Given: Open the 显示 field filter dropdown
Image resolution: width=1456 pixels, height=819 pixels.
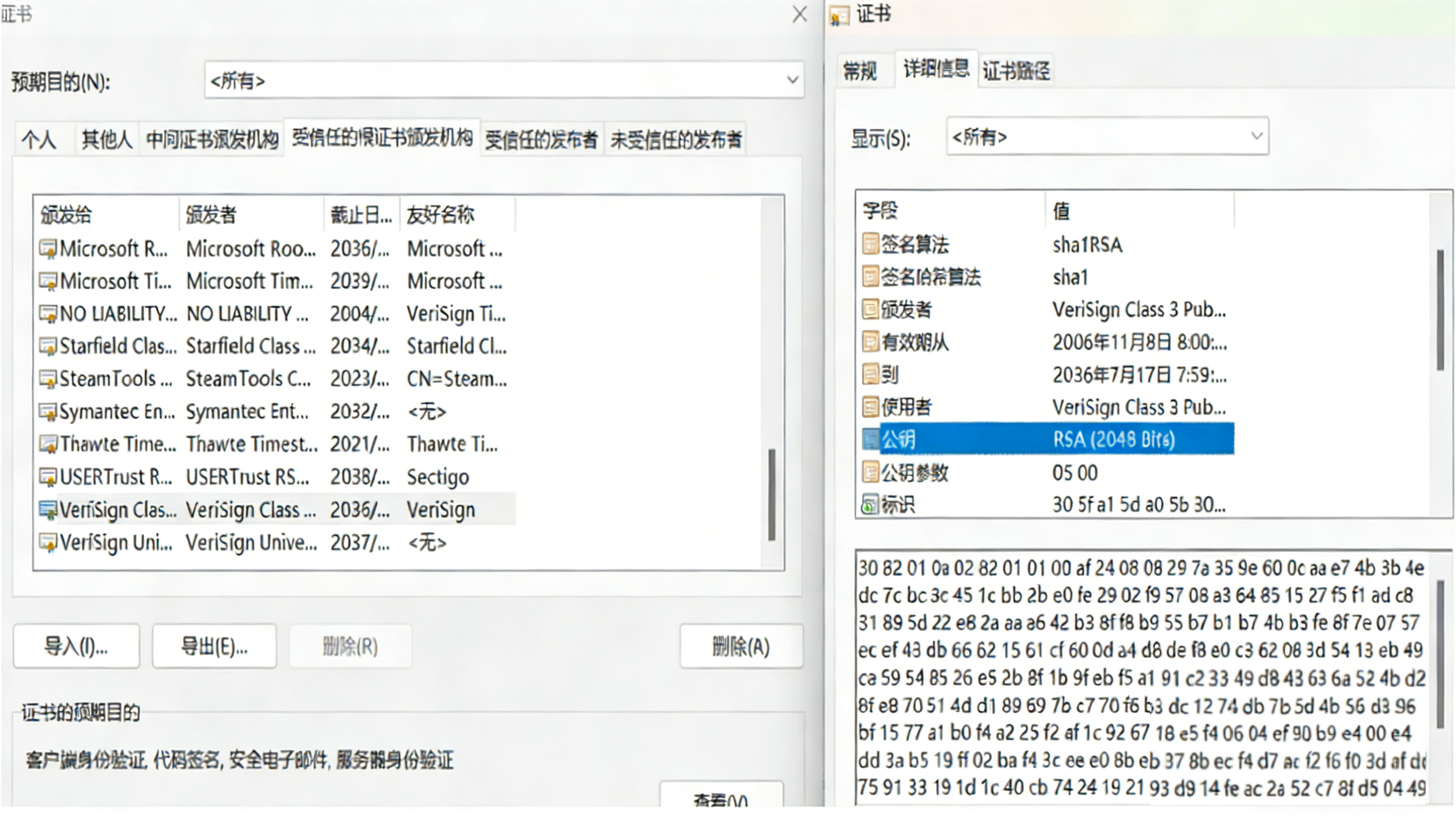Looking at the screenshot, I should tap(1256, 136).
